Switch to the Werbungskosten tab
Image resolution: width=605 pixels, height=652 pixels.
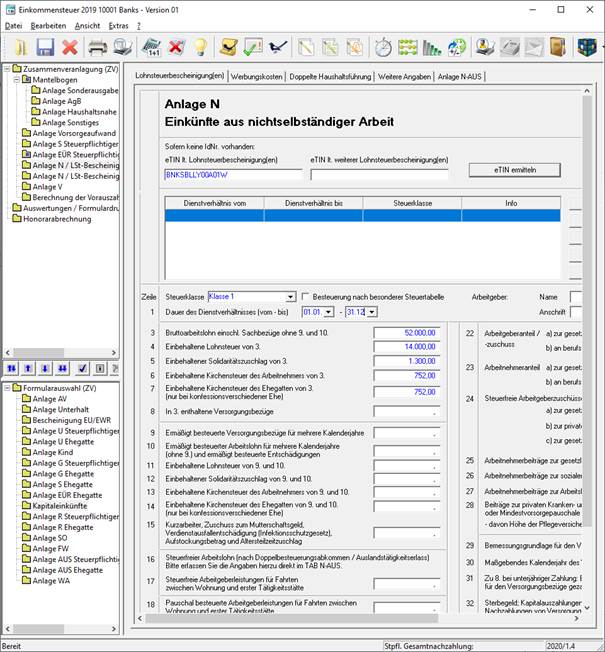coord(257,77)
